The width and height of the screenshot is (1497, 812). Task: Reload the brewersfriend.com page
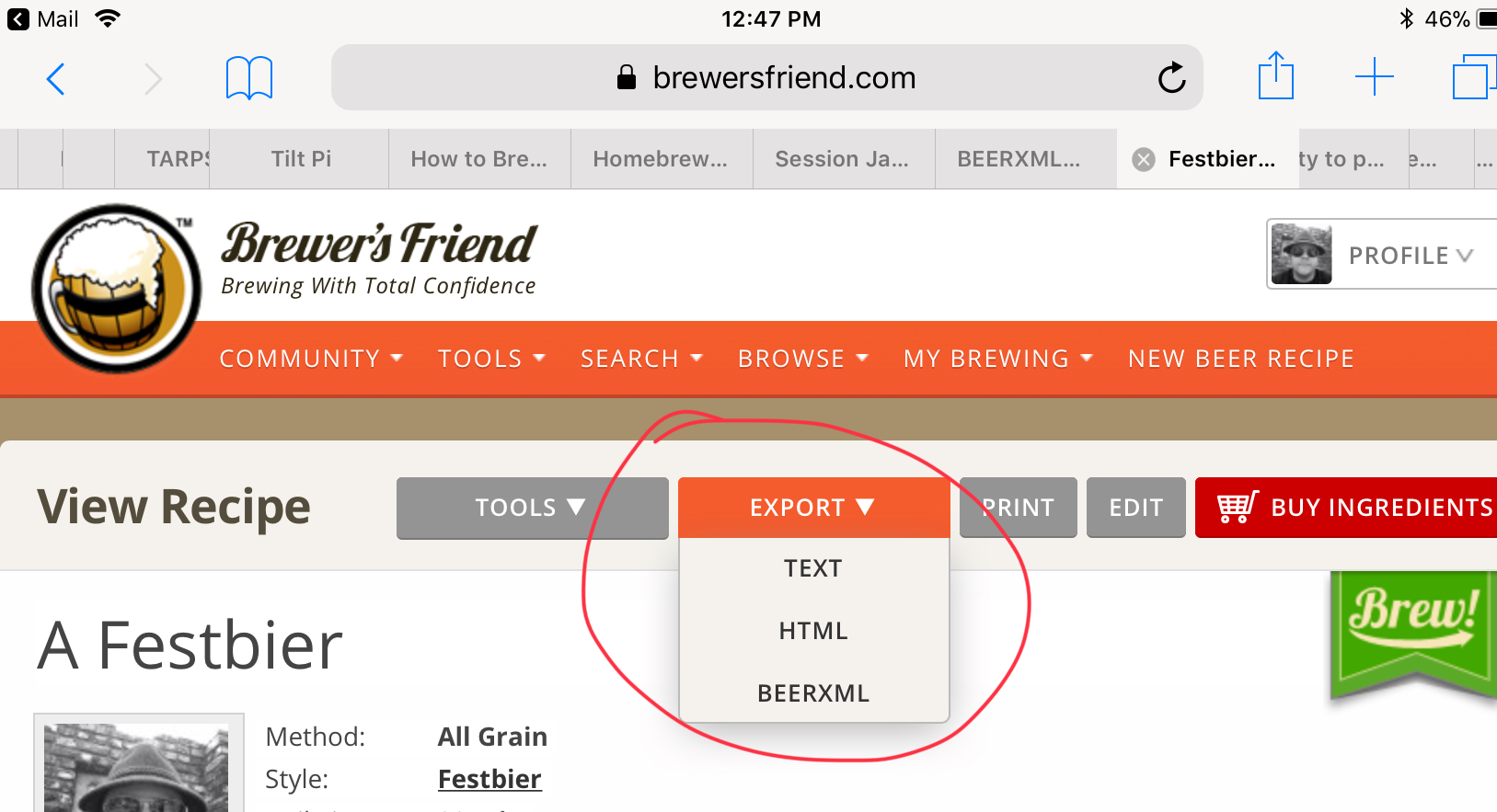1171,78
